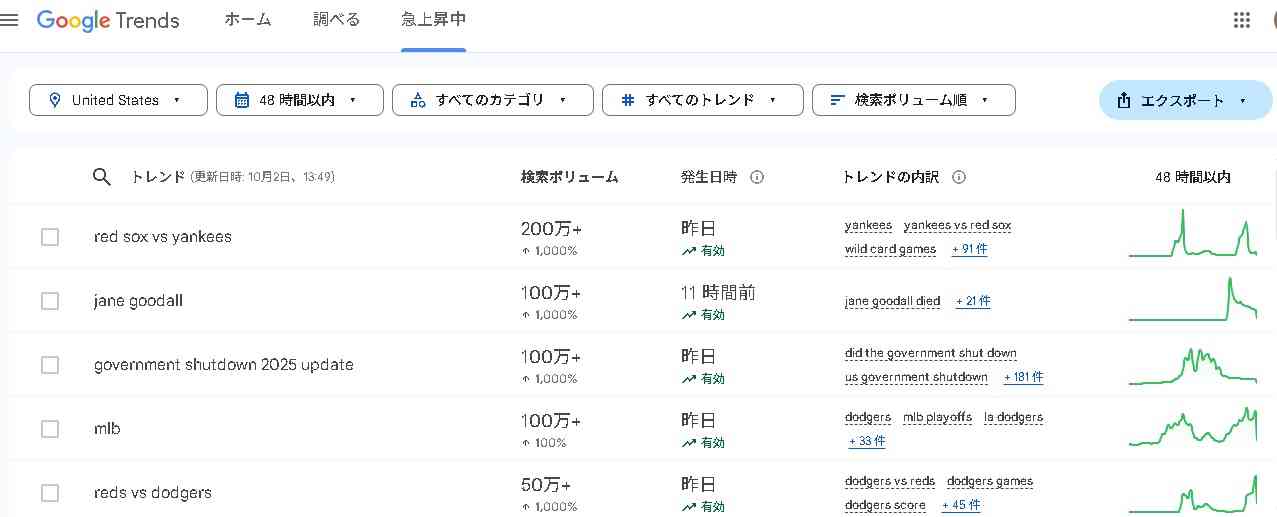Open did the government shut down chip
This screenshot has width=1277, height=517.
tap(930, 354)
